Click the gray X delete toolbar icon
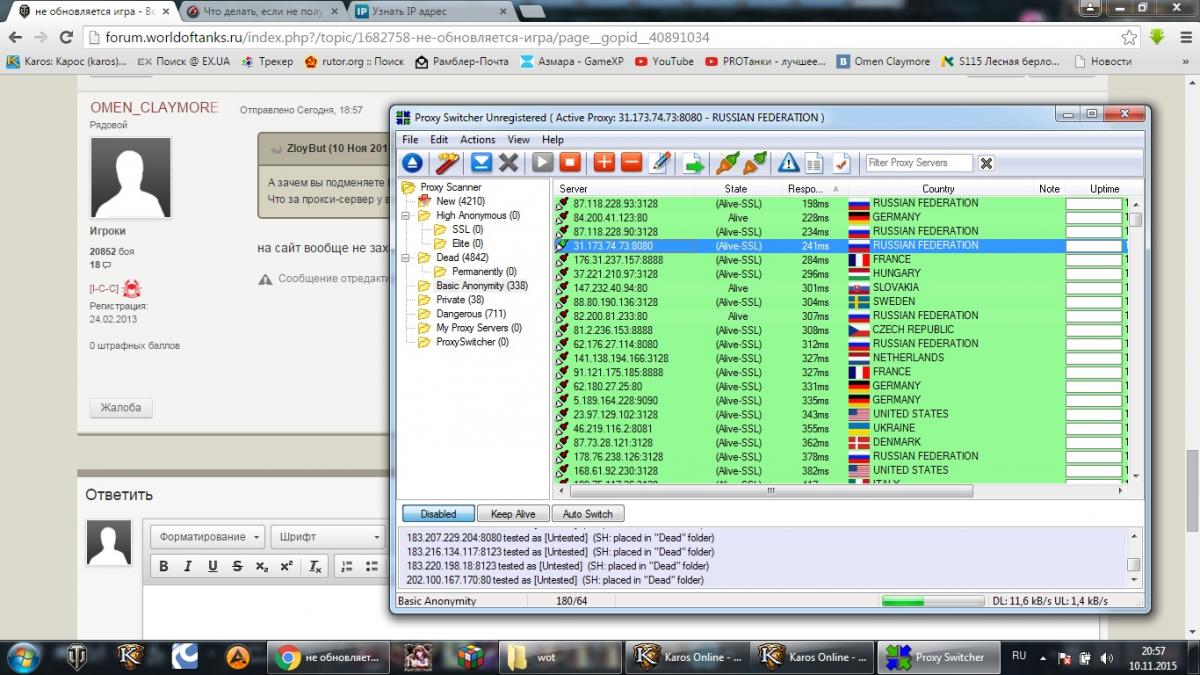The width and height of the screenshot is (1200, 675). pos(508,162)
